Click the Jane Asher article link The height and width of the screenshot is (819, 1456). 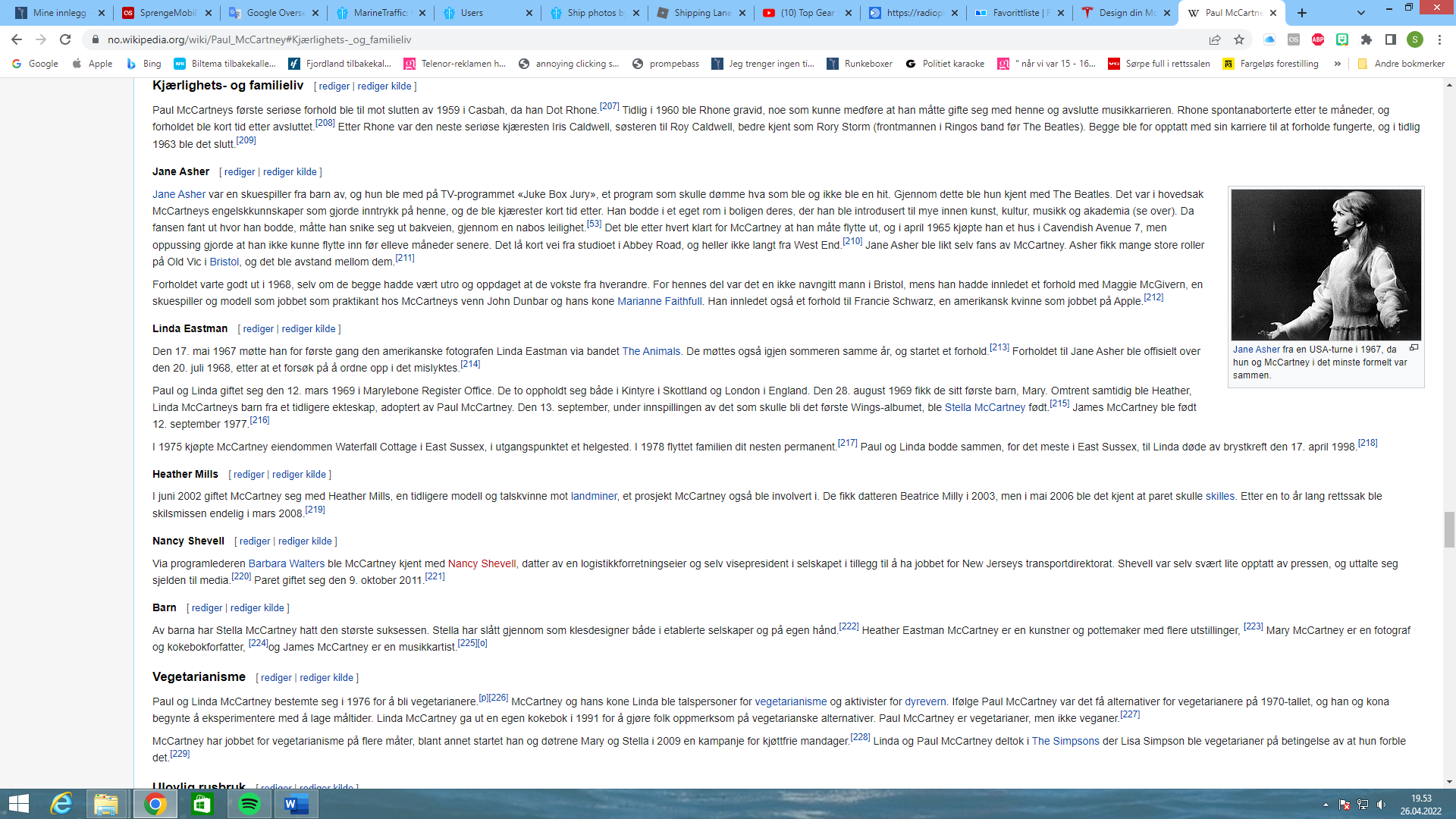click(x=179, y=195)
